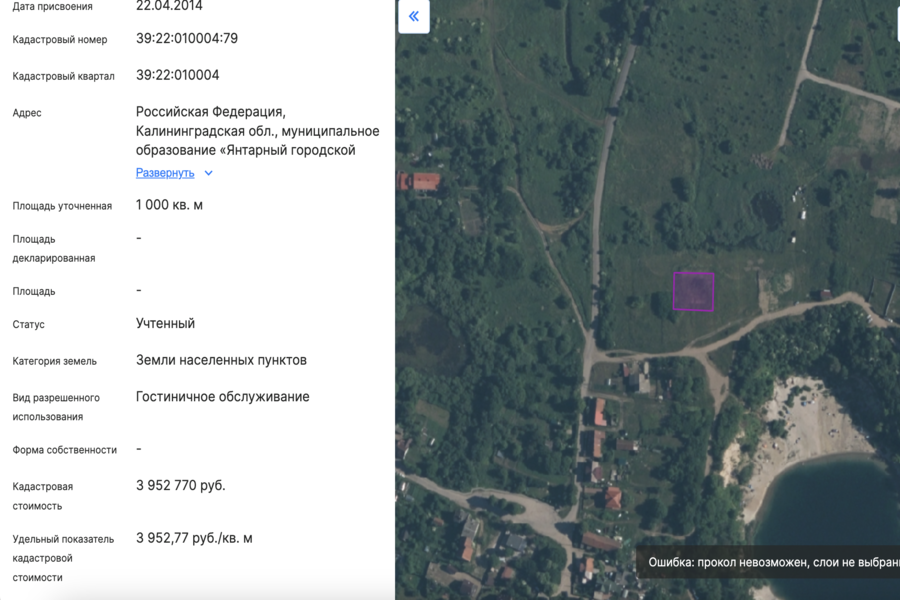Click the dark blue lake water on map
Screen dimensions: 900x600
tap(840, 510)
